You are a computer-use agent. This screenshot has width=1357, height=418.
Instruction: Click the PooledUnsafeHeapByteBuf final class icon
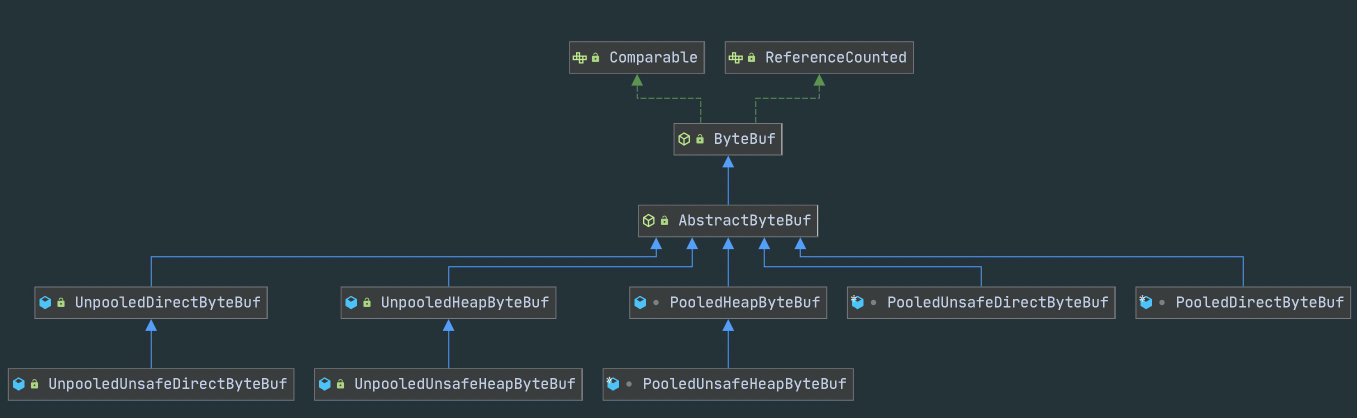[x=613, y=383]
